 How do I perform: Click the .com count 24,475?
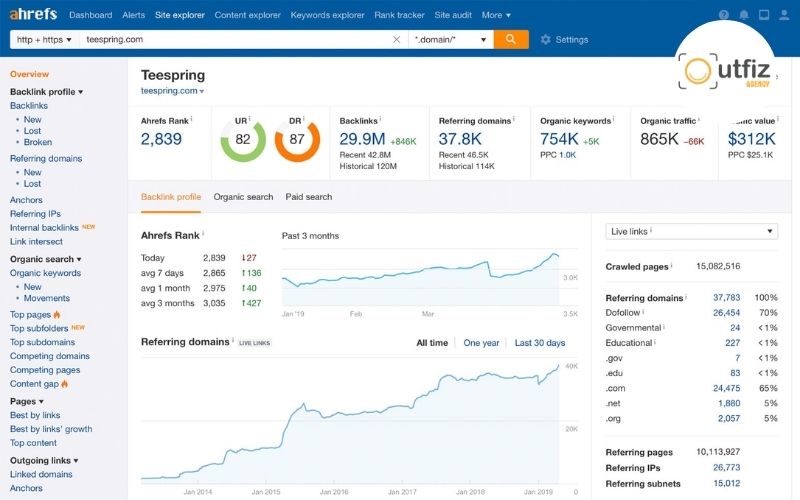coord(727,388)
